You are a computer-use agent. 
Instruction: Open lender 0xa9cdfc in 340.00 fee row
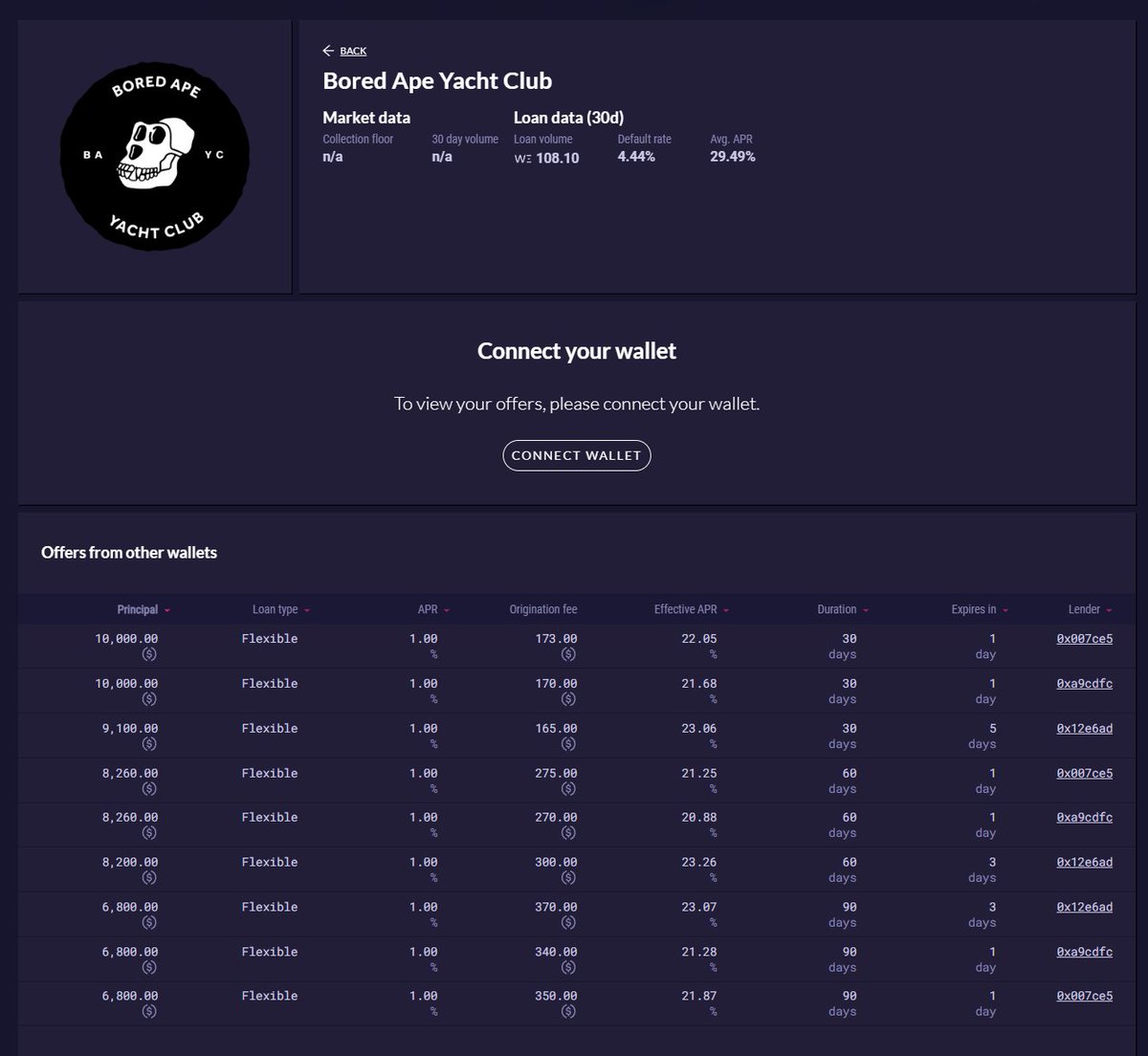[x=1085, y=953]
